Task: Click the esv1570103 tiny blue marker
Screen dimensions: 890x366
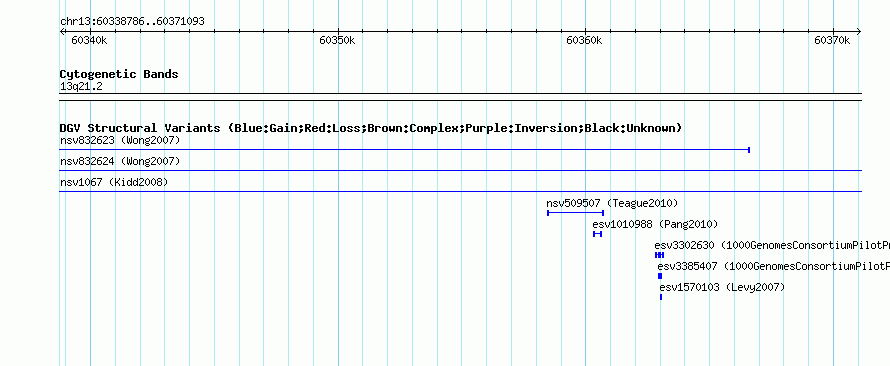Action: [661, 297]
